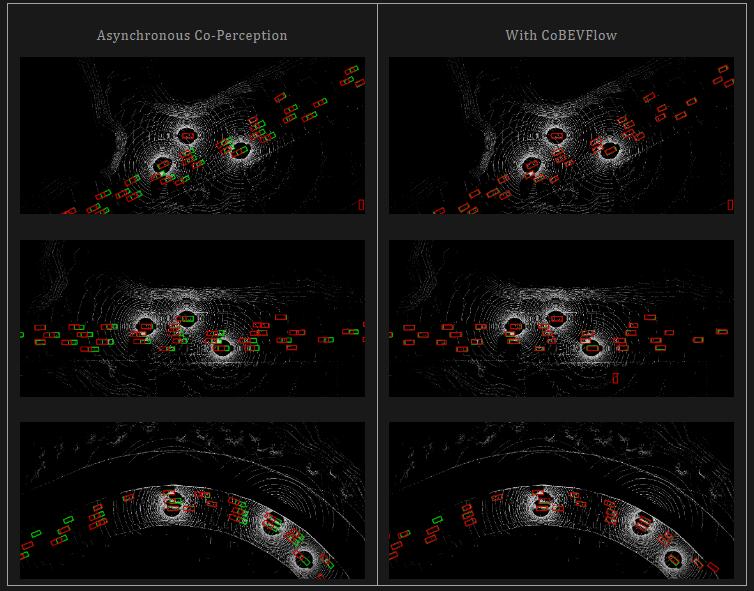
Task: Open bottom With CoBEVFlow curved-road image
Action: tap(561, 501)
